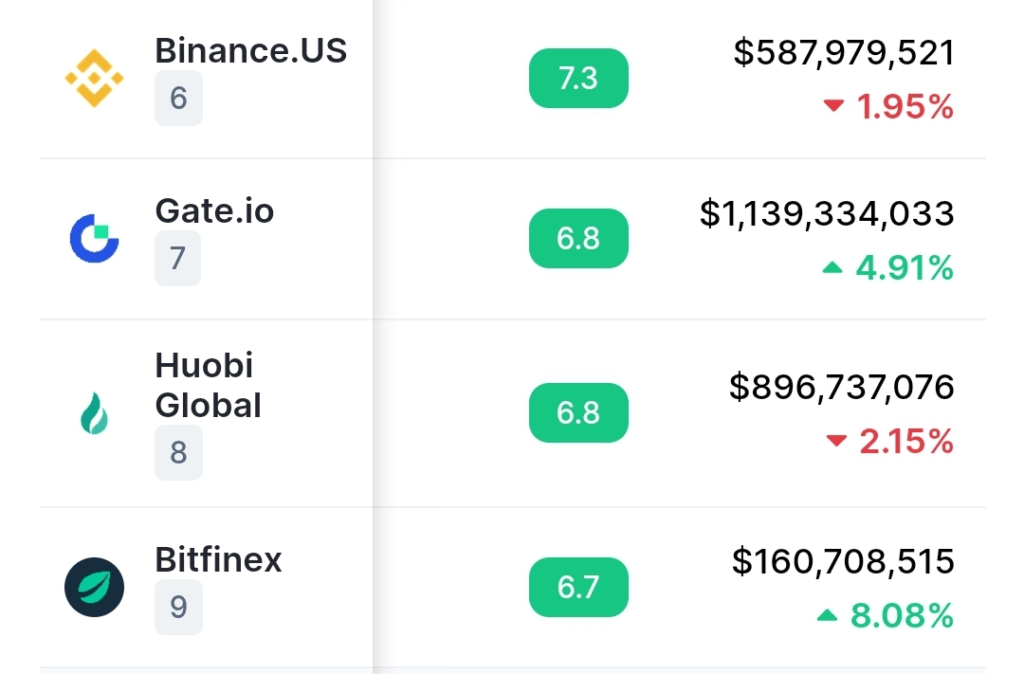Click the Binance.US exchange logo
Screen dimensions: 1024x674
point(94,78)
